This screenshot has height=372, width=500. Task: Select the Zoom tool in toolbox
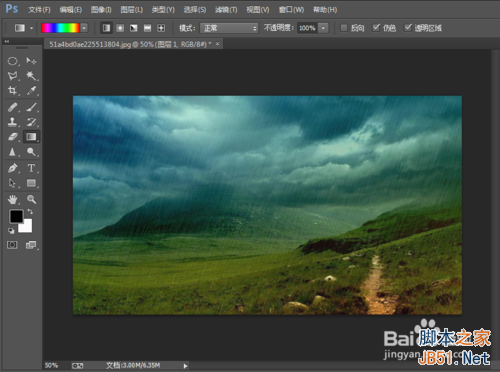pyautogui.click(x=31, y=199)
